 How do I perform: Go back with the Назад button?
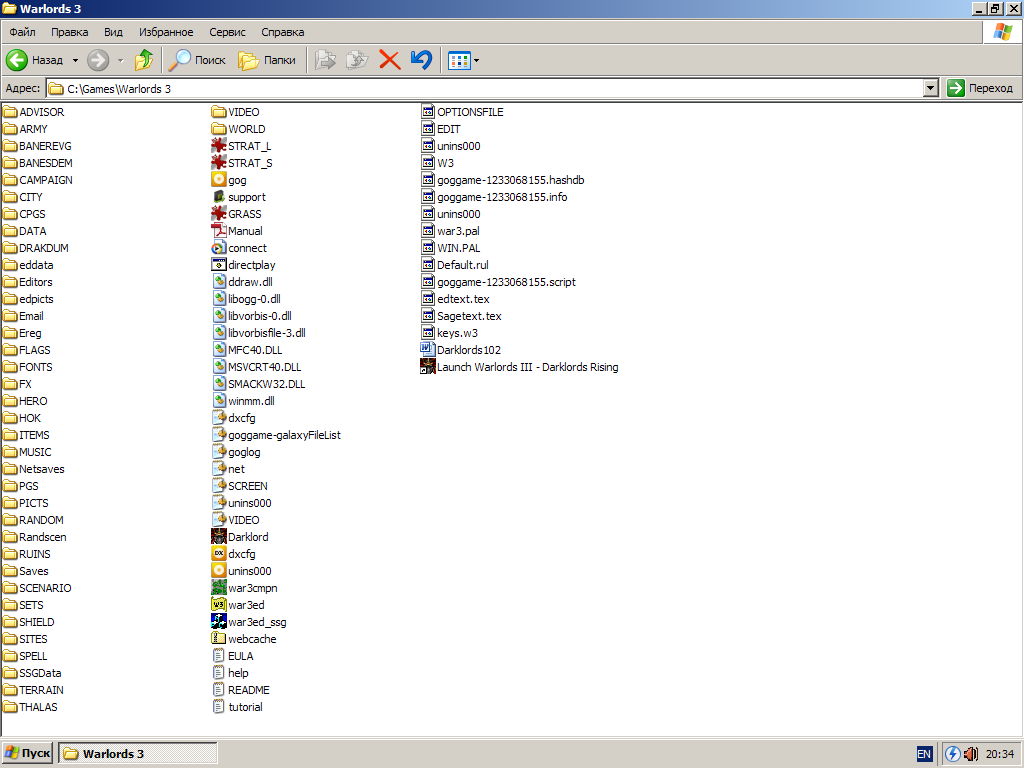pos(35,60)
